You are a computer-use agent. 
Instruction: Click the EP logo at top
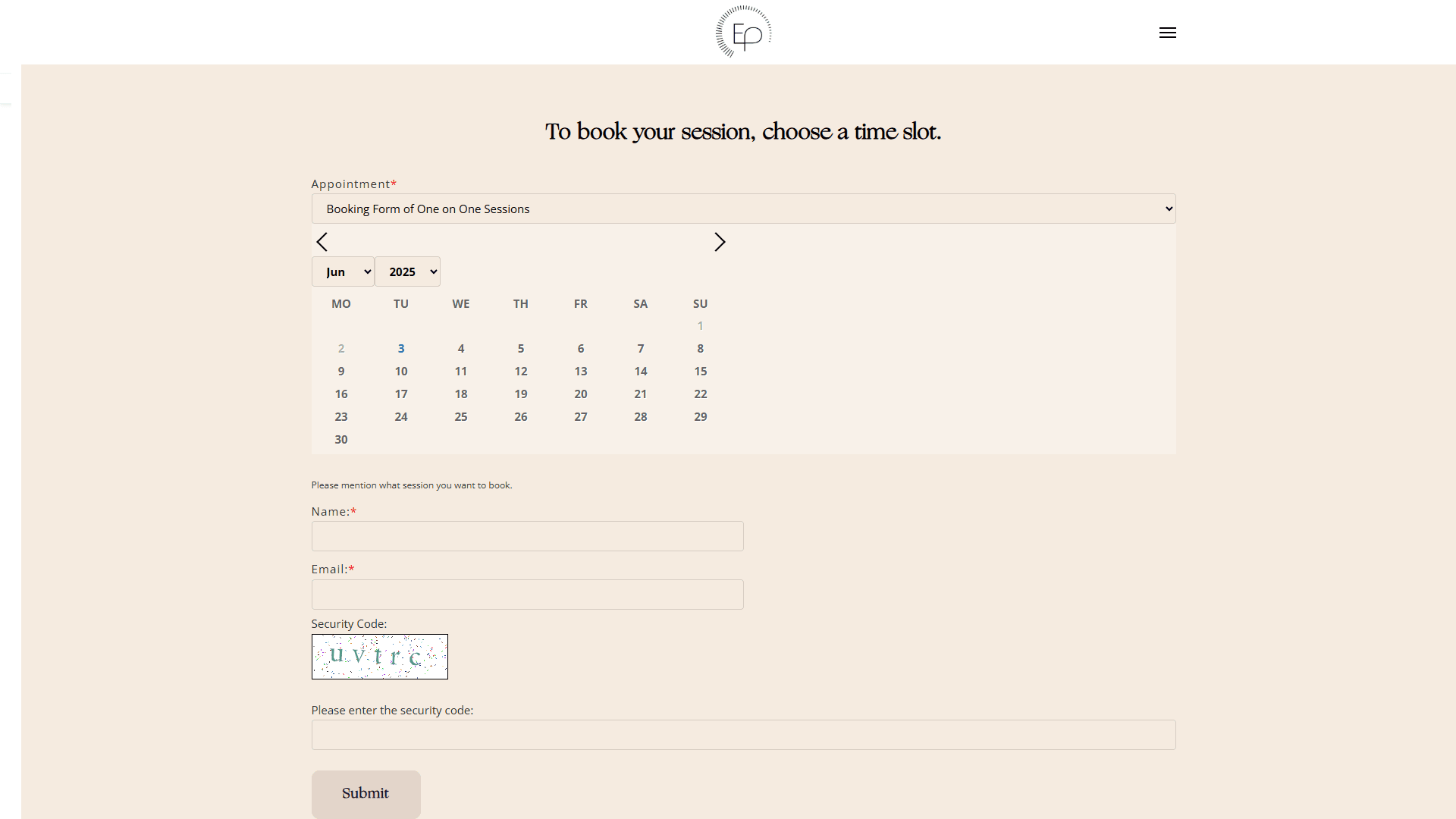743,32
